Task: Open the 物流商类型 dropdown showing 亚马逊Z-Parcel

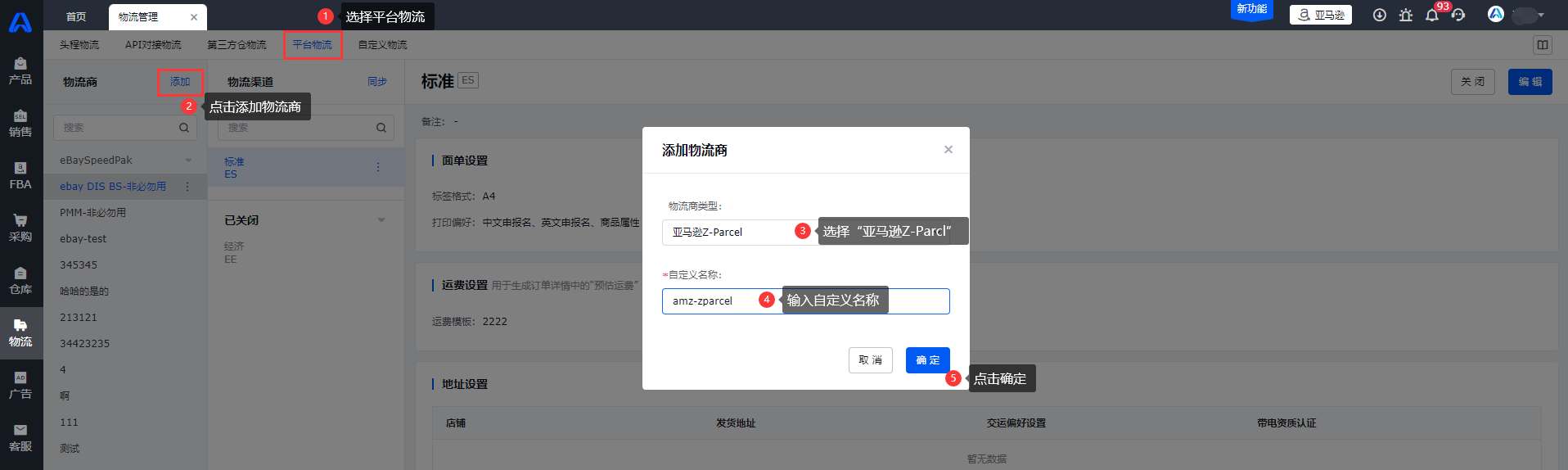Action: tap(806, 233)
